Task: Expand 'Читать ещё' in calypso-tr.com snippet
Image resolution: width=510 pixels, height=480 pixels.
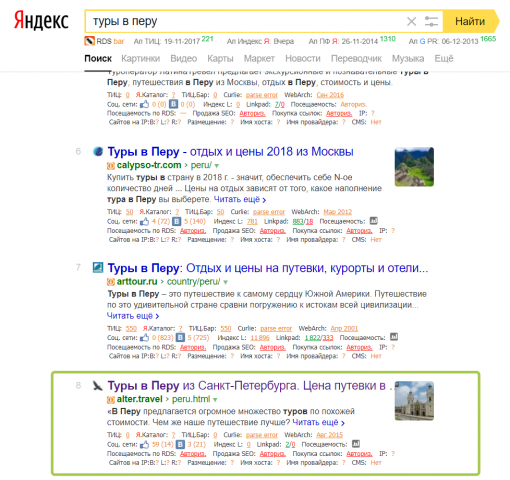Action: click(240, 200)
